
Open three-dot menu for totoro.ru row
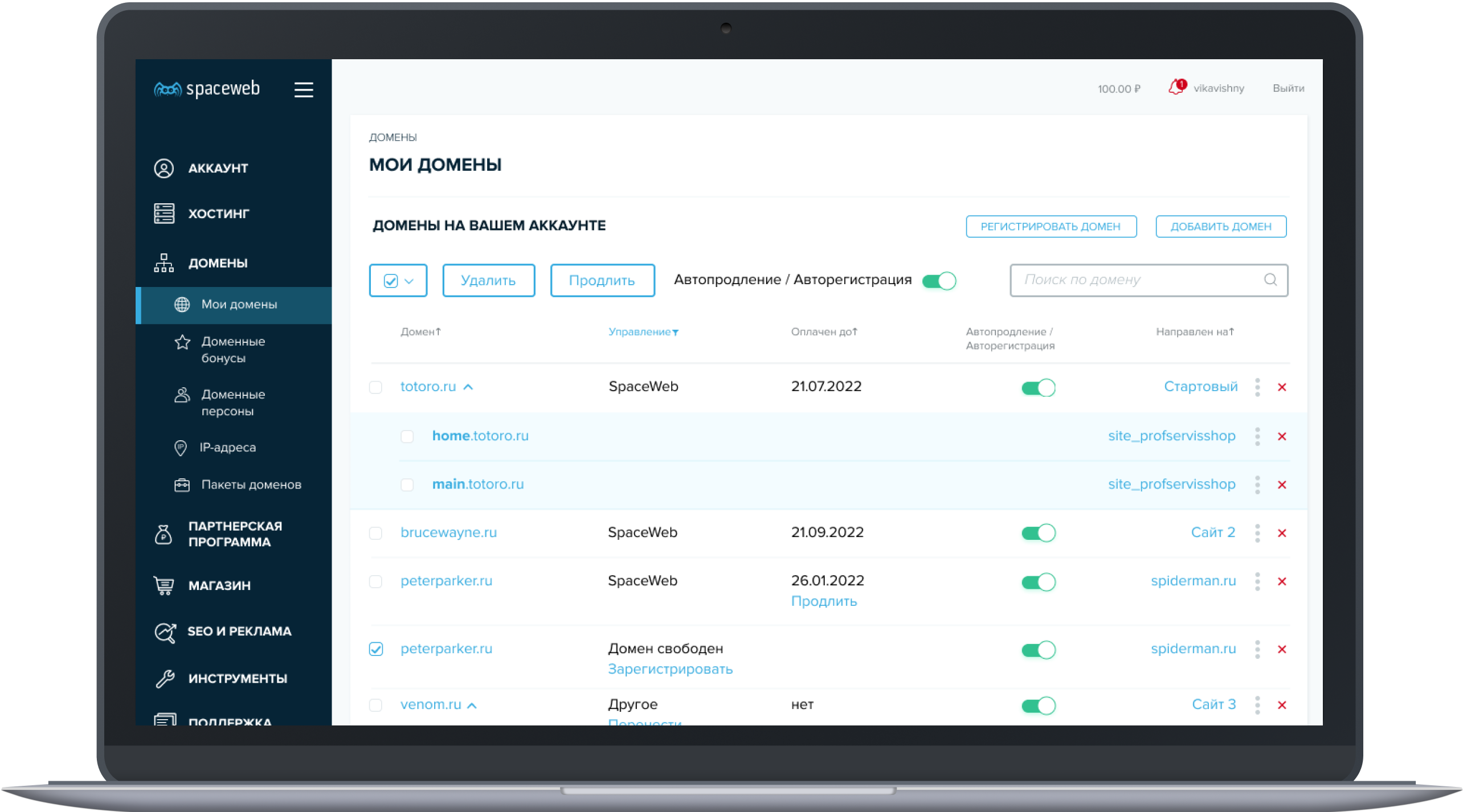(x=1257, y=387)
